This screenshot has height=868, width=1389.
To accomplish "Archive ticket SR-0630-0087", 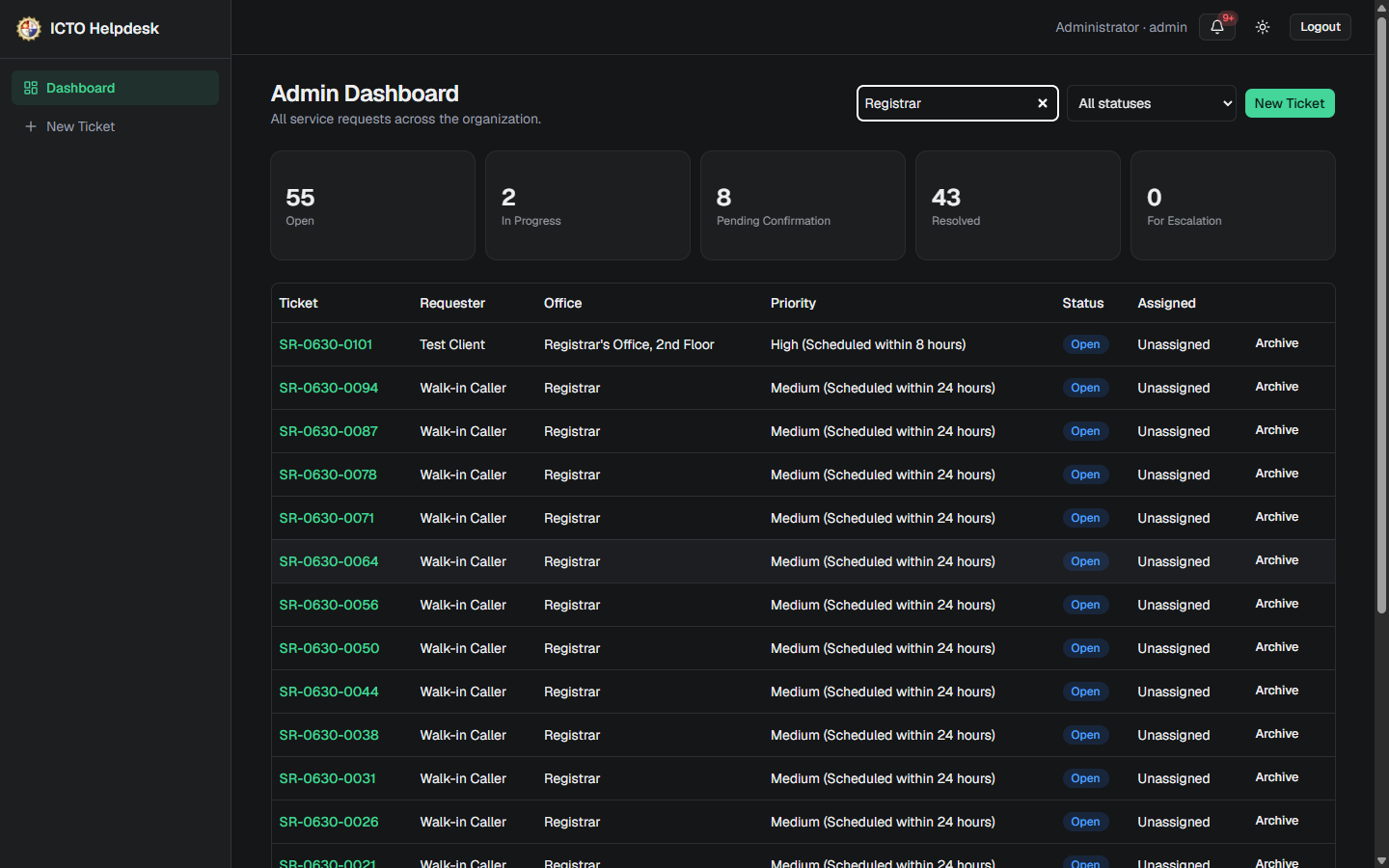I will pyautogui.click(x=1277, y=430).
